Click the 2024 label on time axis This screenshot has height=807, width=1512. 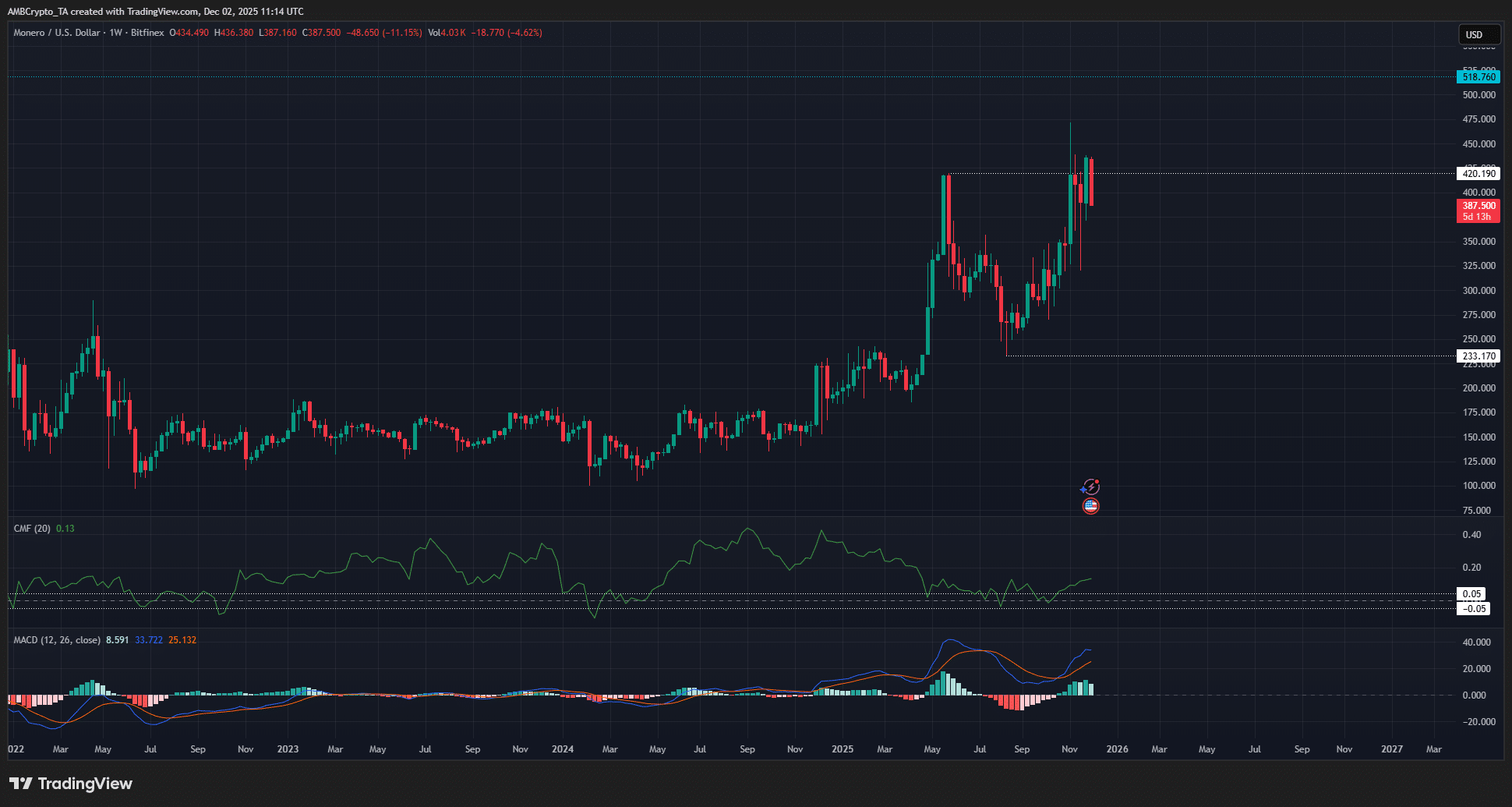562,749
